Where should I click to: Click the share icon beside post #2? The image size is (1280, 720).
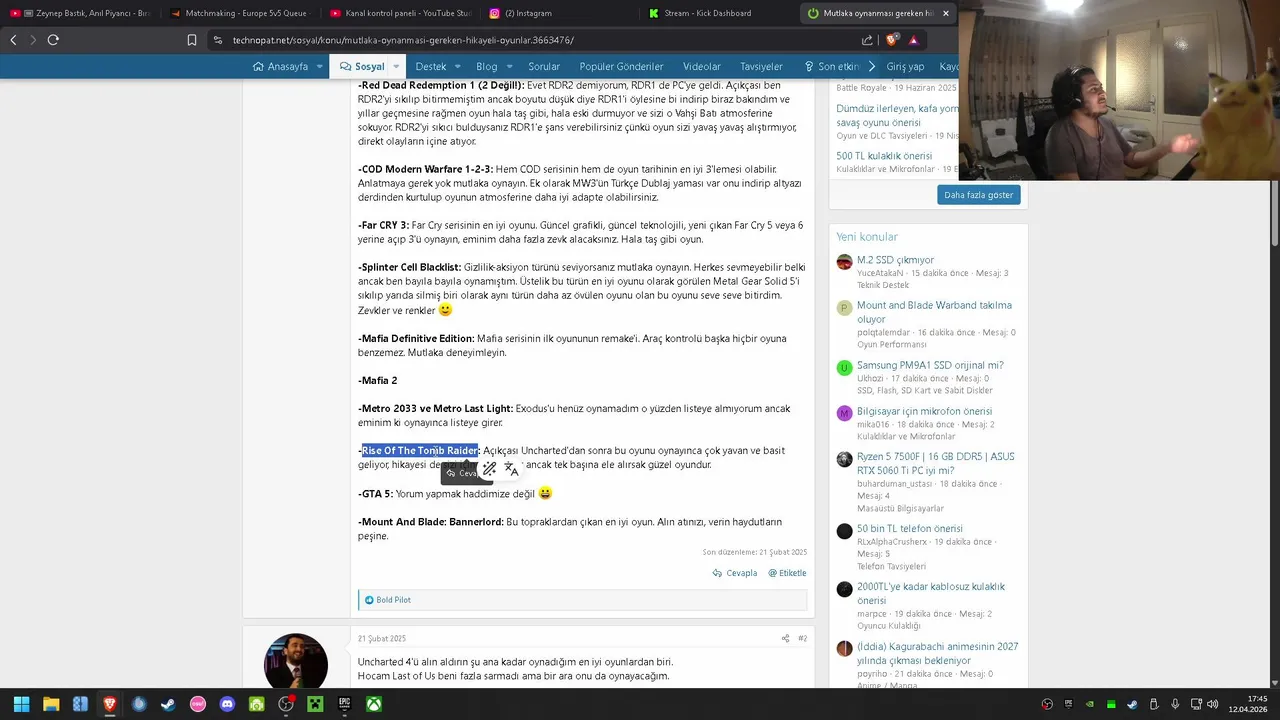tap(785, 638)
